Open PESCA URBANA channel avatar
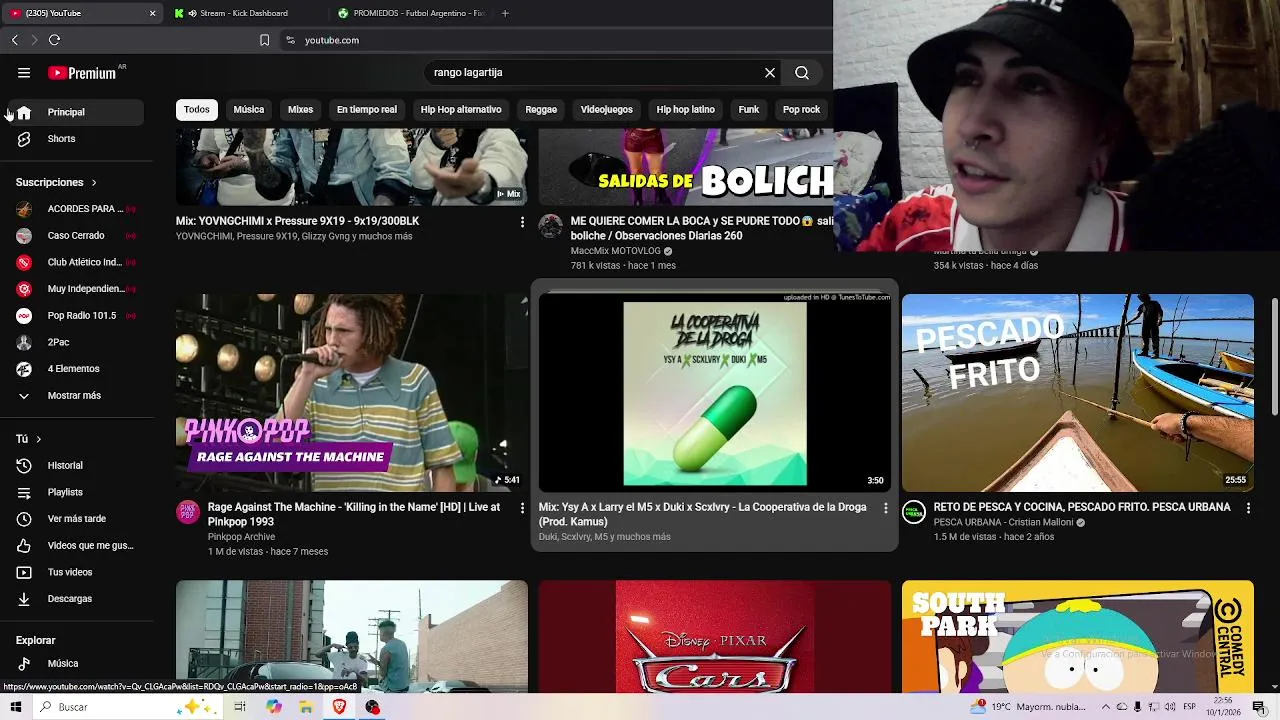This screenshot has height=720, width=1280. [x=914, y=512]
